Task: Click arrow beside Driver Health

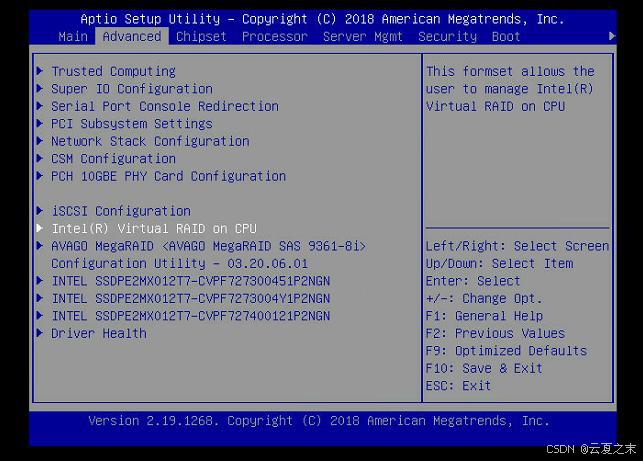Action: [40, 333]
